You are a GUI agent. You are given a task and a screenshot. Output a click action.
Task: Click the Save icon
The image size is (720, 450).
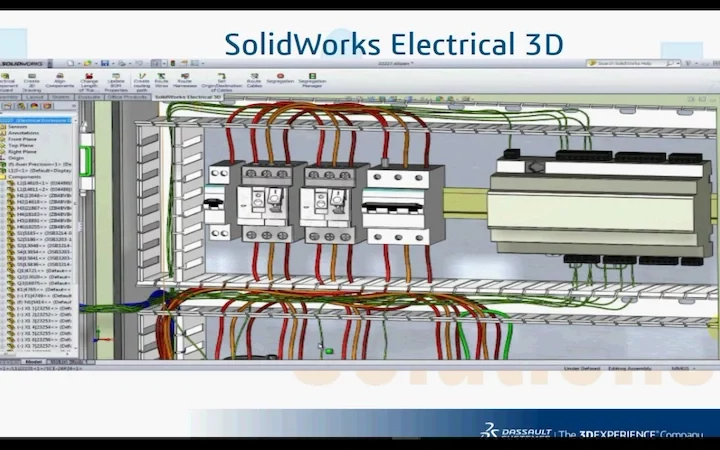point(105,63)
